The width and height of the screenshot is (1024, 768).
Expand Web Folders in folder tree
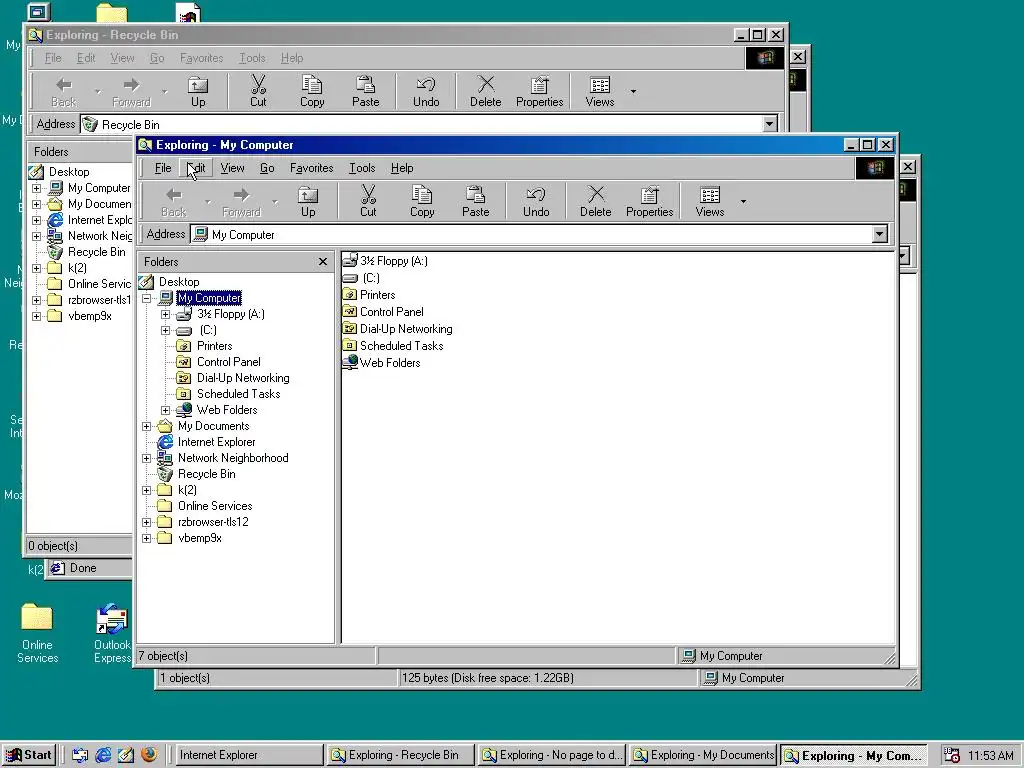(166, 410)
